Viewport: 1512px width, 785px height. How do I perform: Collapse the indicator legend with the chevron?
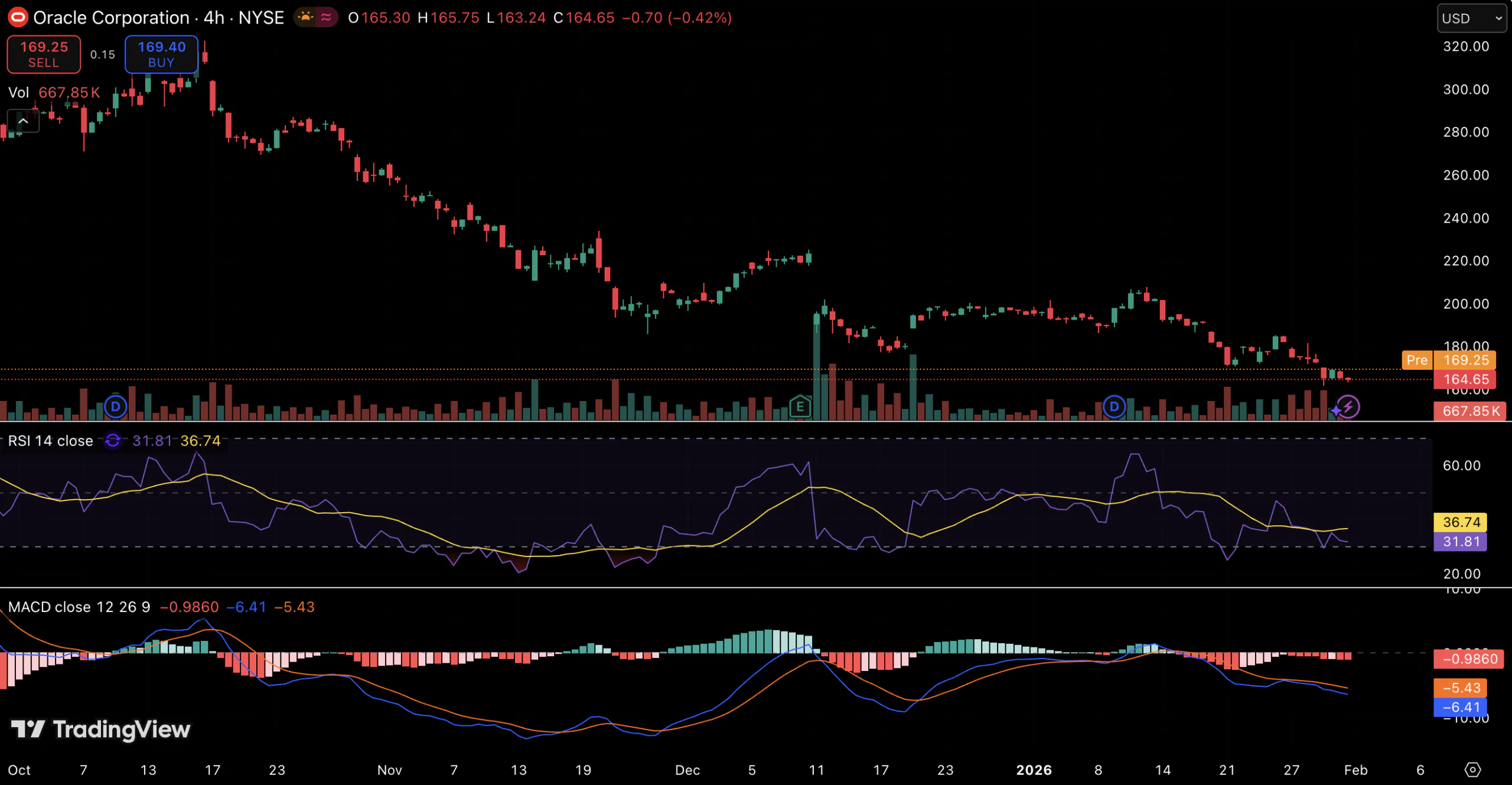pos(23,121)
